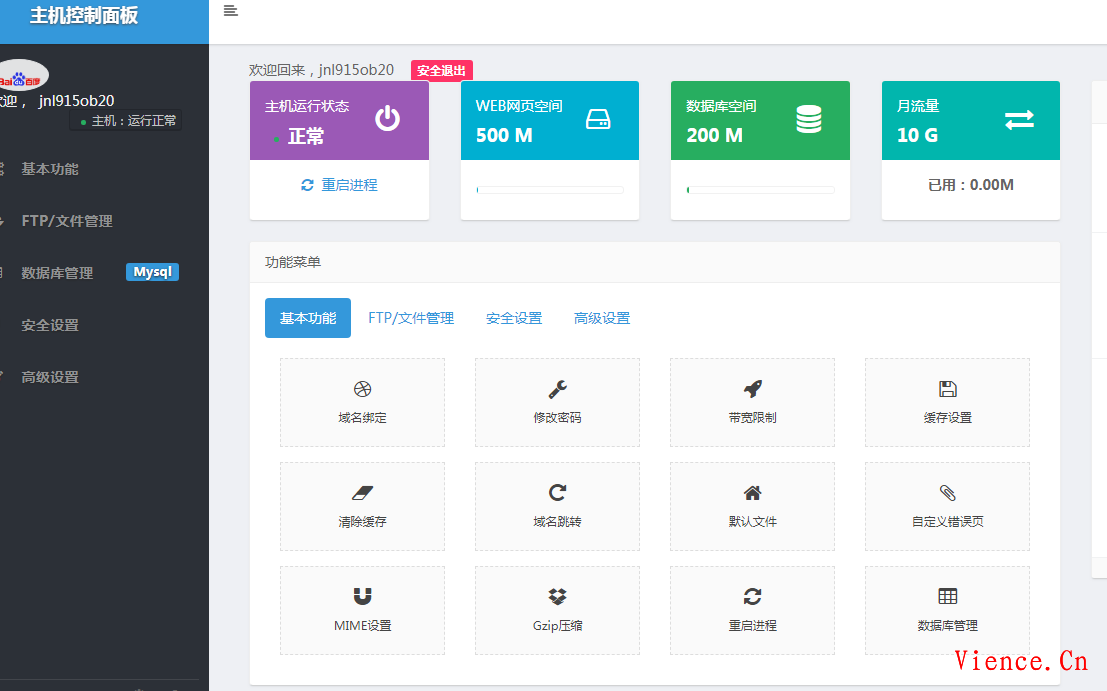Click the 数据库管理 table icon
This screenshot has height=691, width=1107.
click(947, 597)
